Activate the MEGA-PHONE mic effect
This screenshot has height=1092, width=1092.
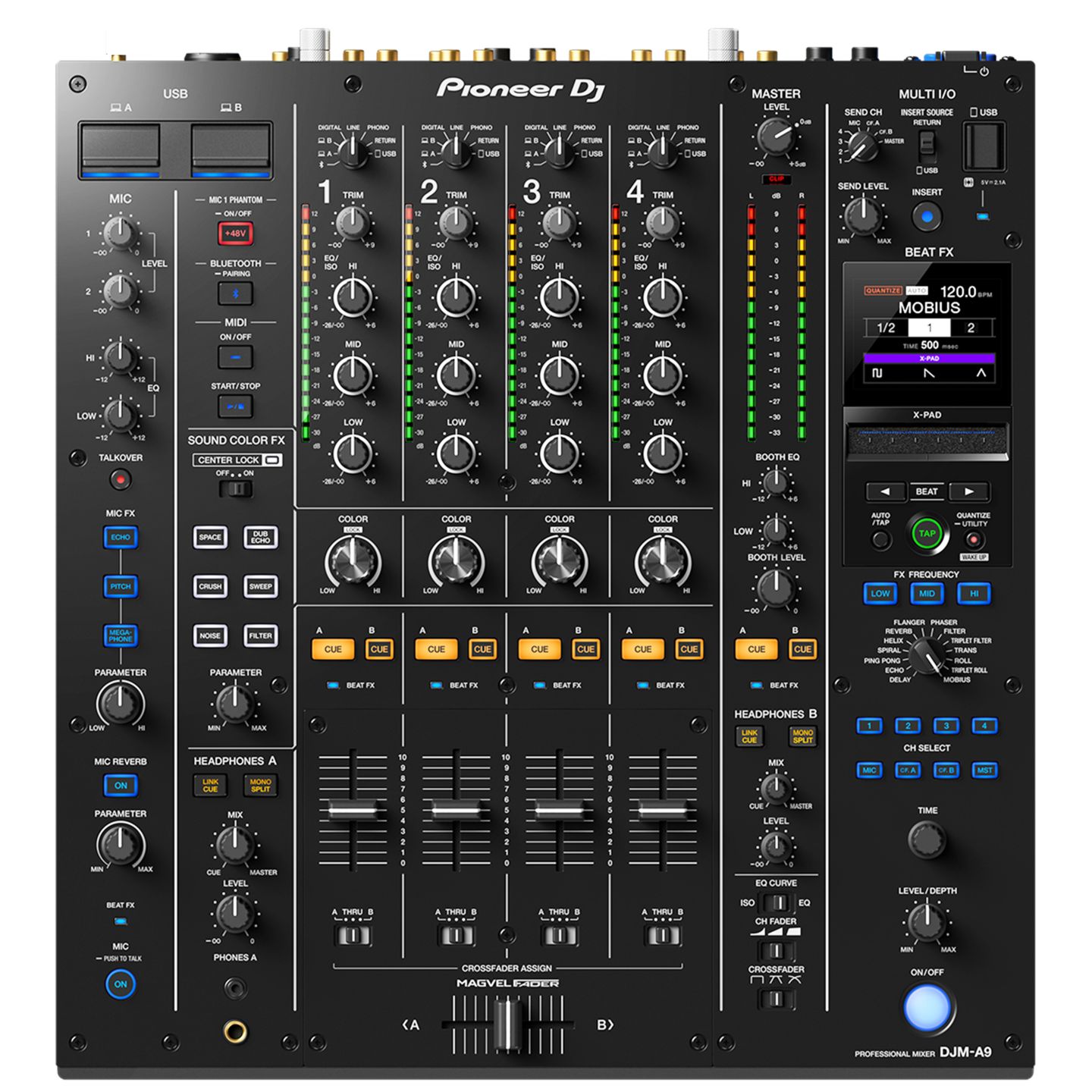coord(120,637)
